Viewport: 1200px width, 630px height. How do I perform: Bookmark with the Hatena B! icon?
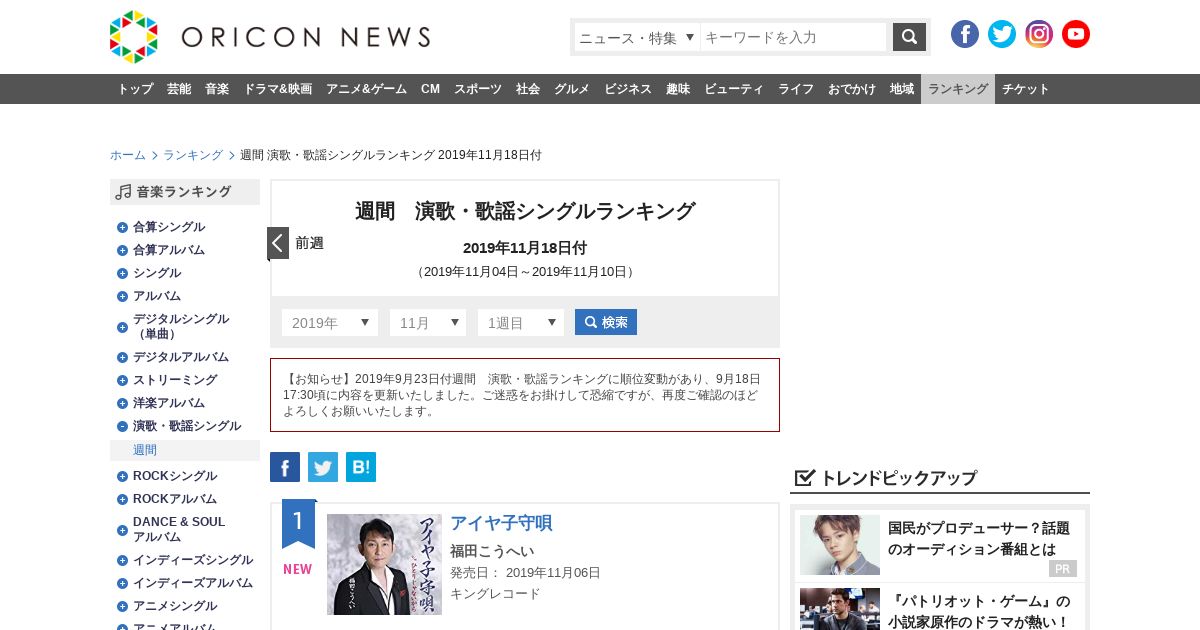(x=361, y=467)
